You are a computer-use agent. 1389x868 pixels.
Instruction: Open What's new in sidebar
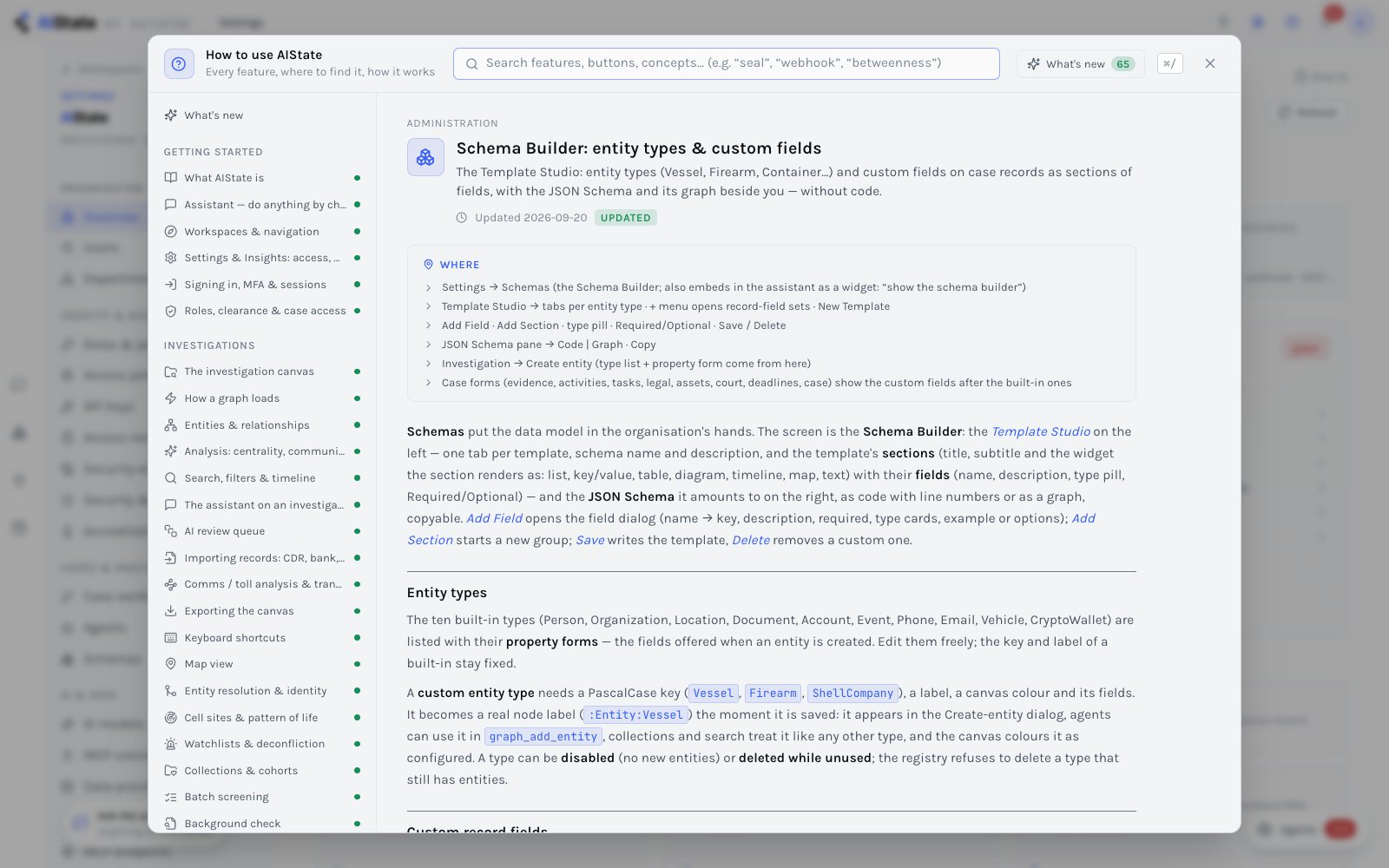262,115
